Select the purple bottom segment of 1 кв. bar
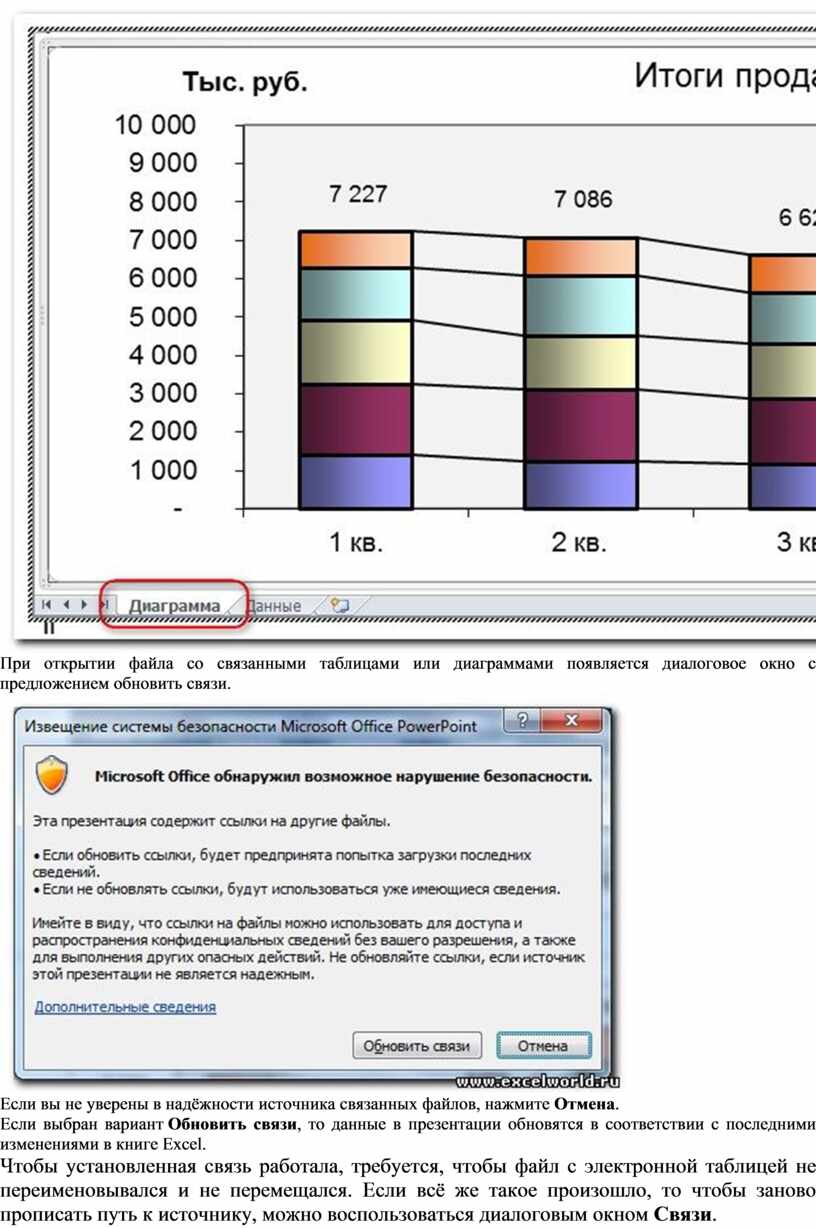Screen dimensions: 816x1228 click(x=356, y=482)
